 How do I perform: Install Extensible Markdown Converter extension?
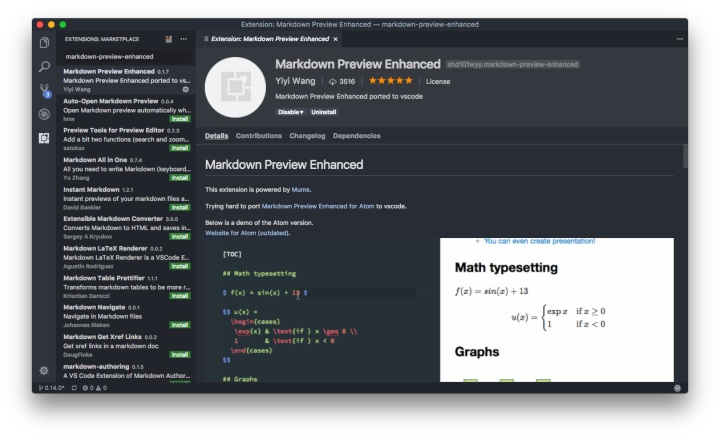pos(180,237)
